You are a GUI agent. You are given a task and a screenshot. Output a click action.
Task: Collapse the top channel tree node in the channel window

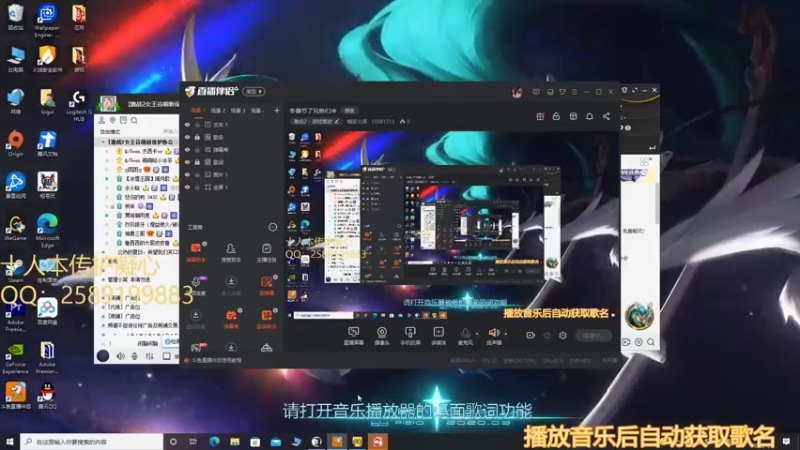pyautogui.click(x=103, y=142)
